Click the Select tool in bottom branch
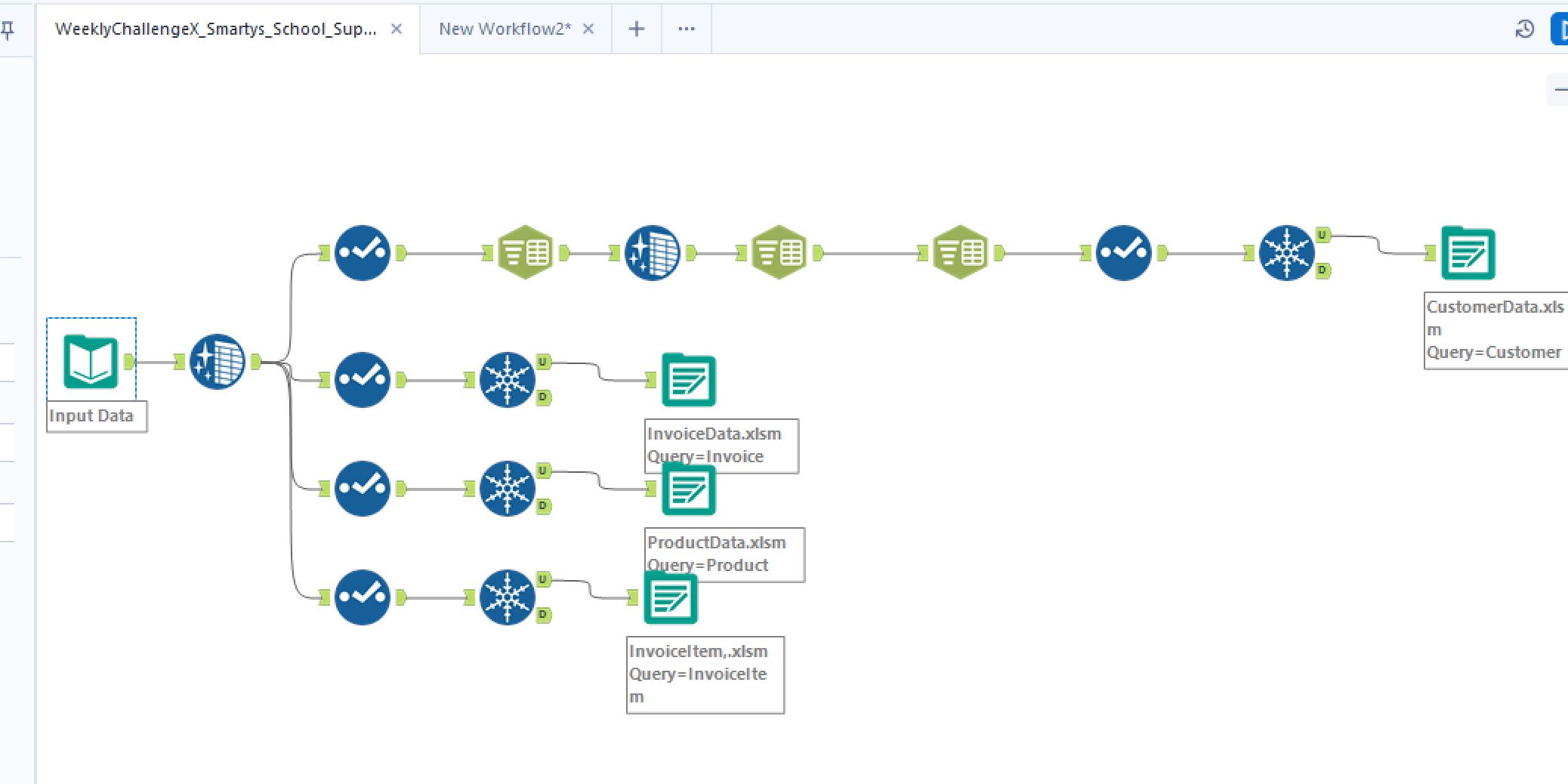 click(x=363, y=597)
